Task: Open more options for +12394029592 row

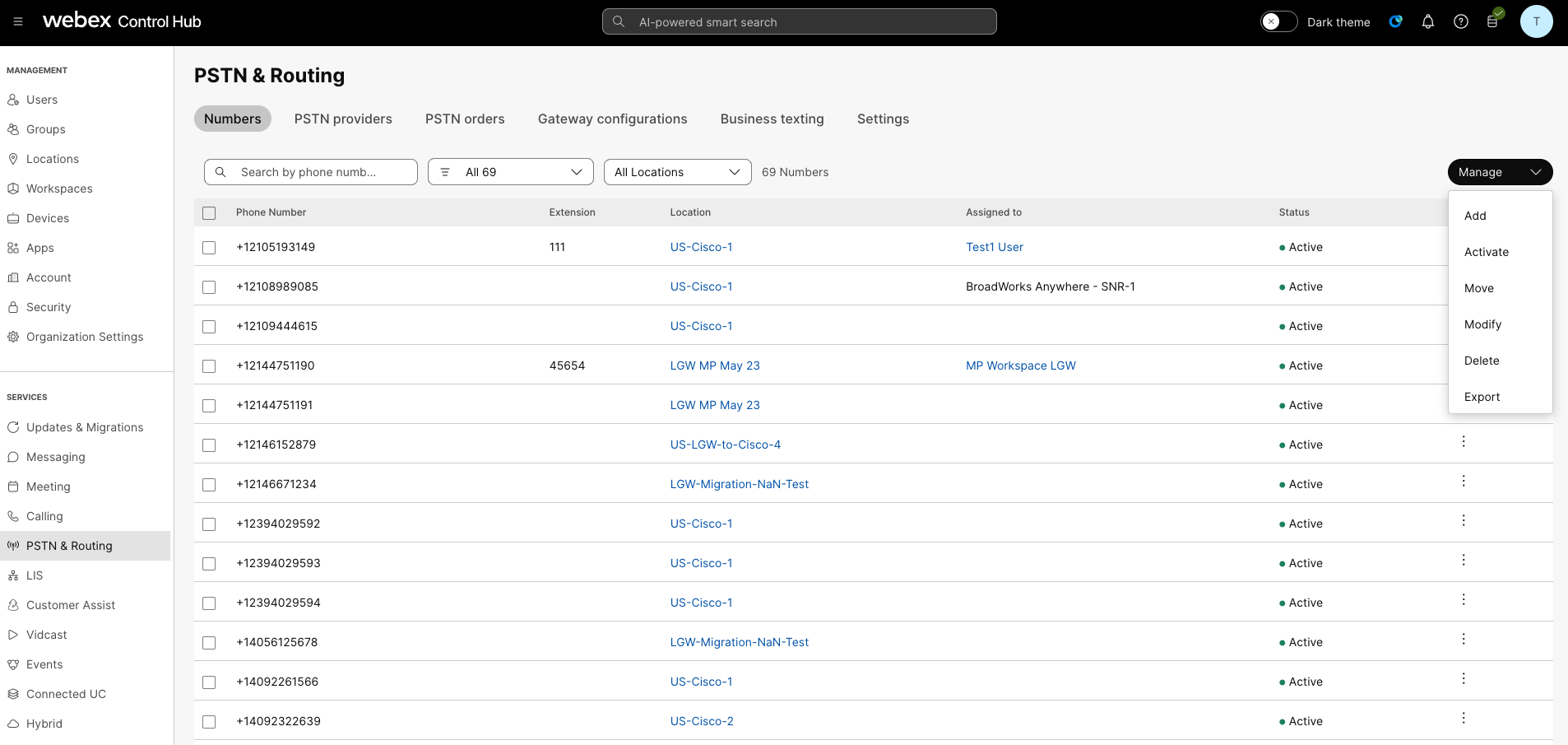Action: (1464, 520)
